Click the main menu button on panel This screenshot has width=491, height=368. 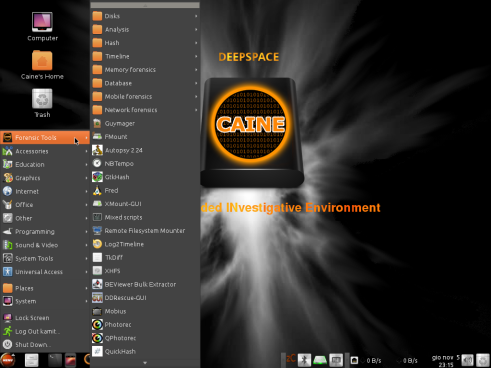coord(8,360)
